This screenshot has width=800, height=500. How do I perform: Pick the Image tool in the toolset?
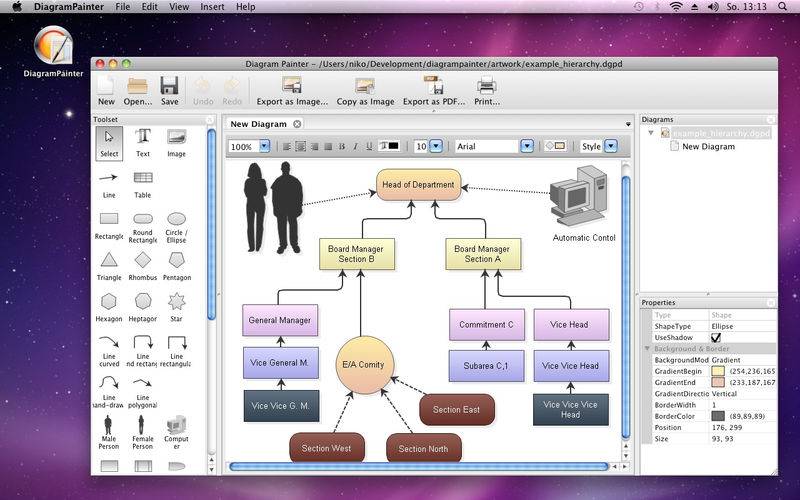tap(177, 143)
